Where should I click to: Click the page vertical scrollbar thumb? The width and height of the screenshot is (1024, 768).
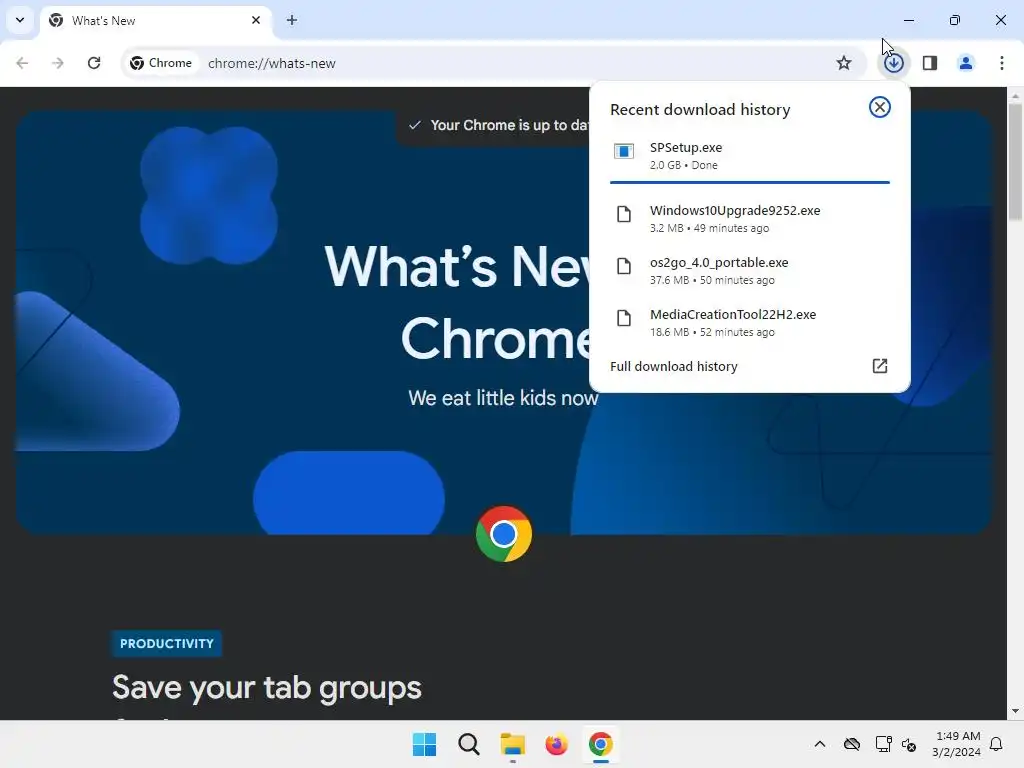coord(1016,162)
